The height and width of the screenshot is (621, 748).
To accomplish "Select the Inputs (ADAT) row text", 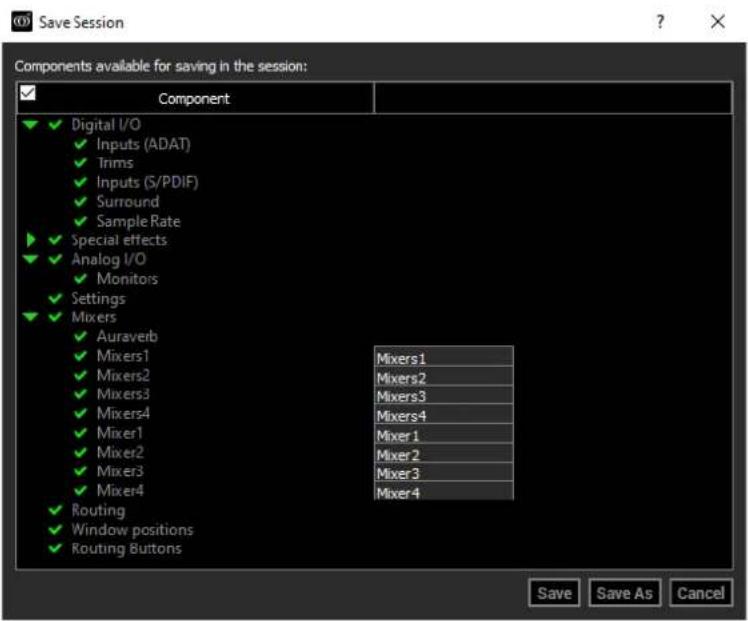I will (x=144, y=144).
